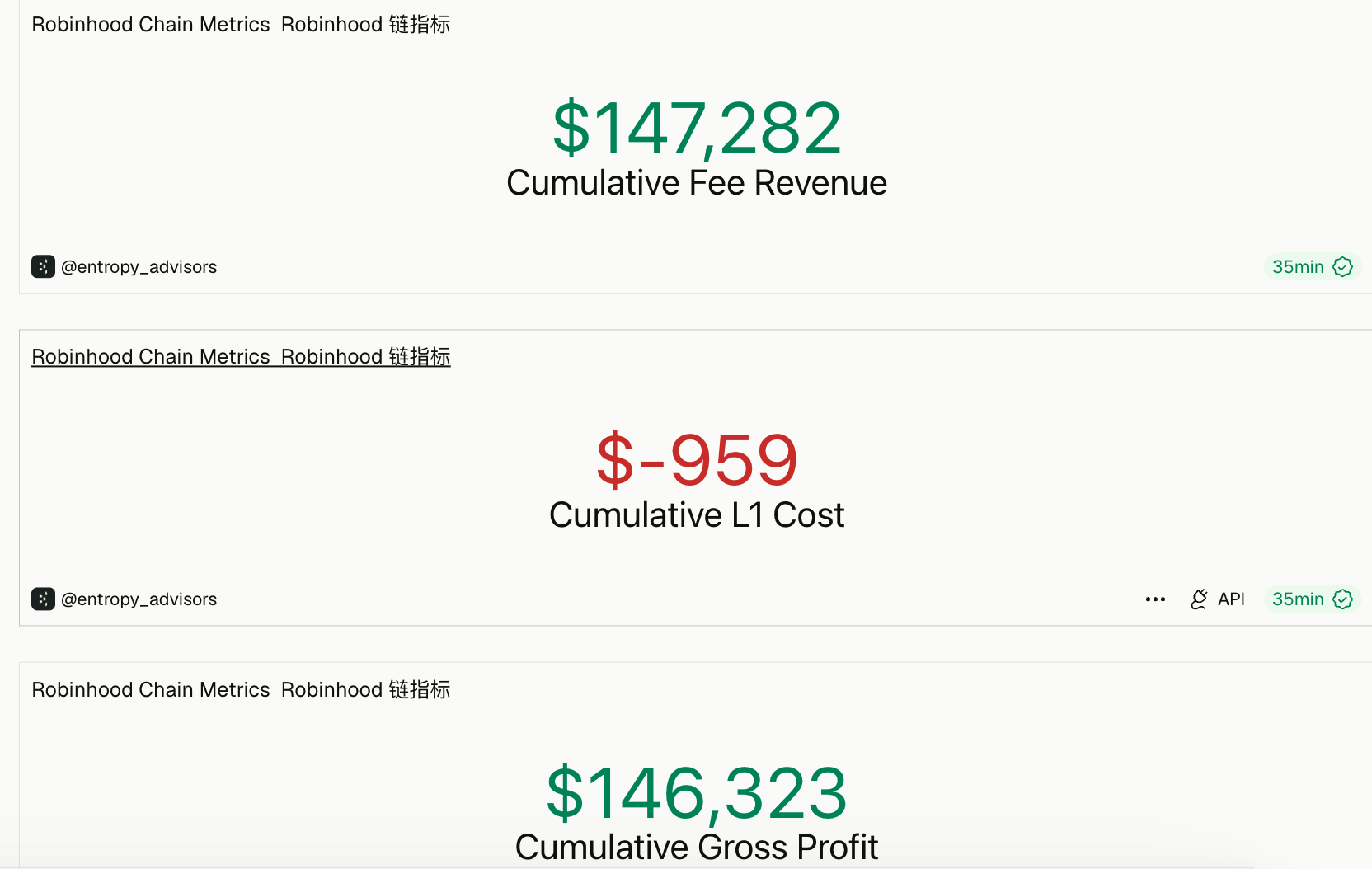
Task: Open @entropy_advisors profile link on L1 Cost card
Action: click(x=139, y=599)
